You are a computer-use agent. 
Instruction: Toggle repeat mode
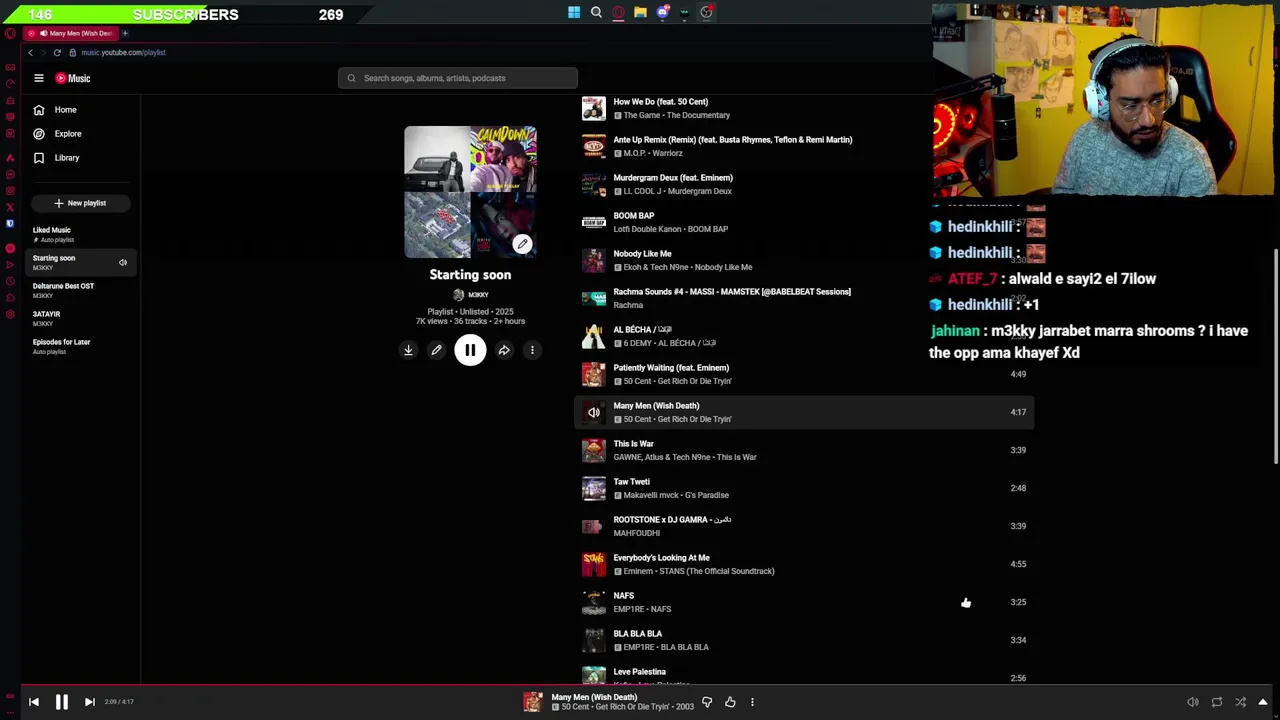point(1217,702)
